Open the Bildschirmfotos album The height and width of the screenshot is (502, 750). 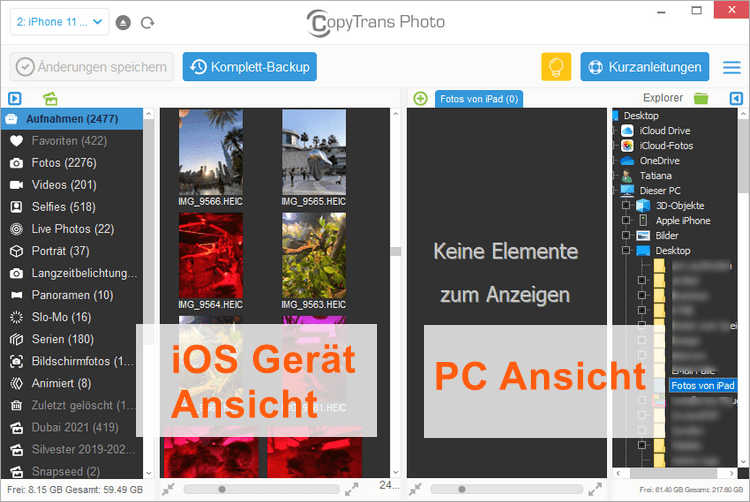pyautogui.click(x=72, y=361)
